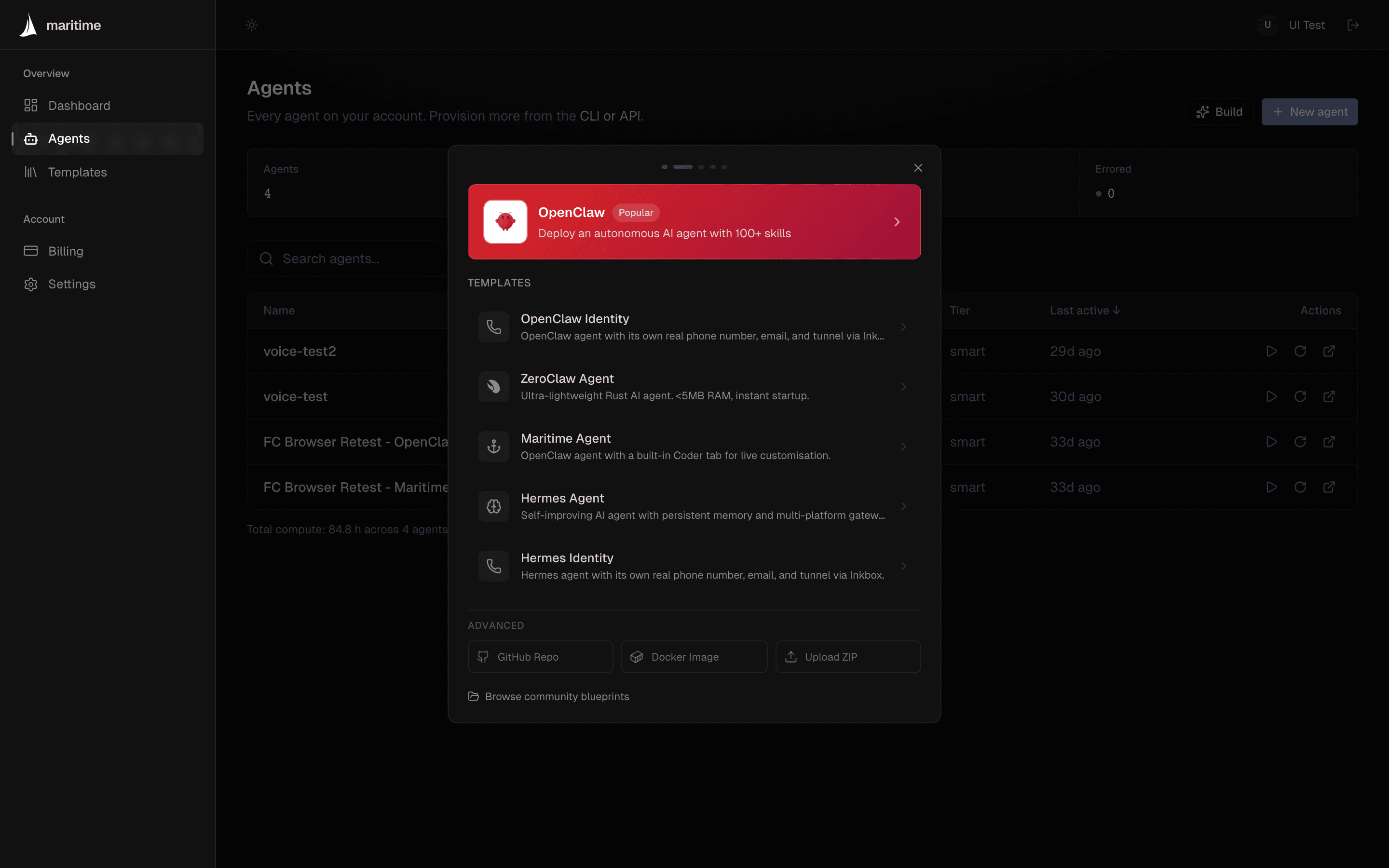The image size is (1389, 868).
Task: Toggle the light/dark theme sun icon
Action: (251, 25)
